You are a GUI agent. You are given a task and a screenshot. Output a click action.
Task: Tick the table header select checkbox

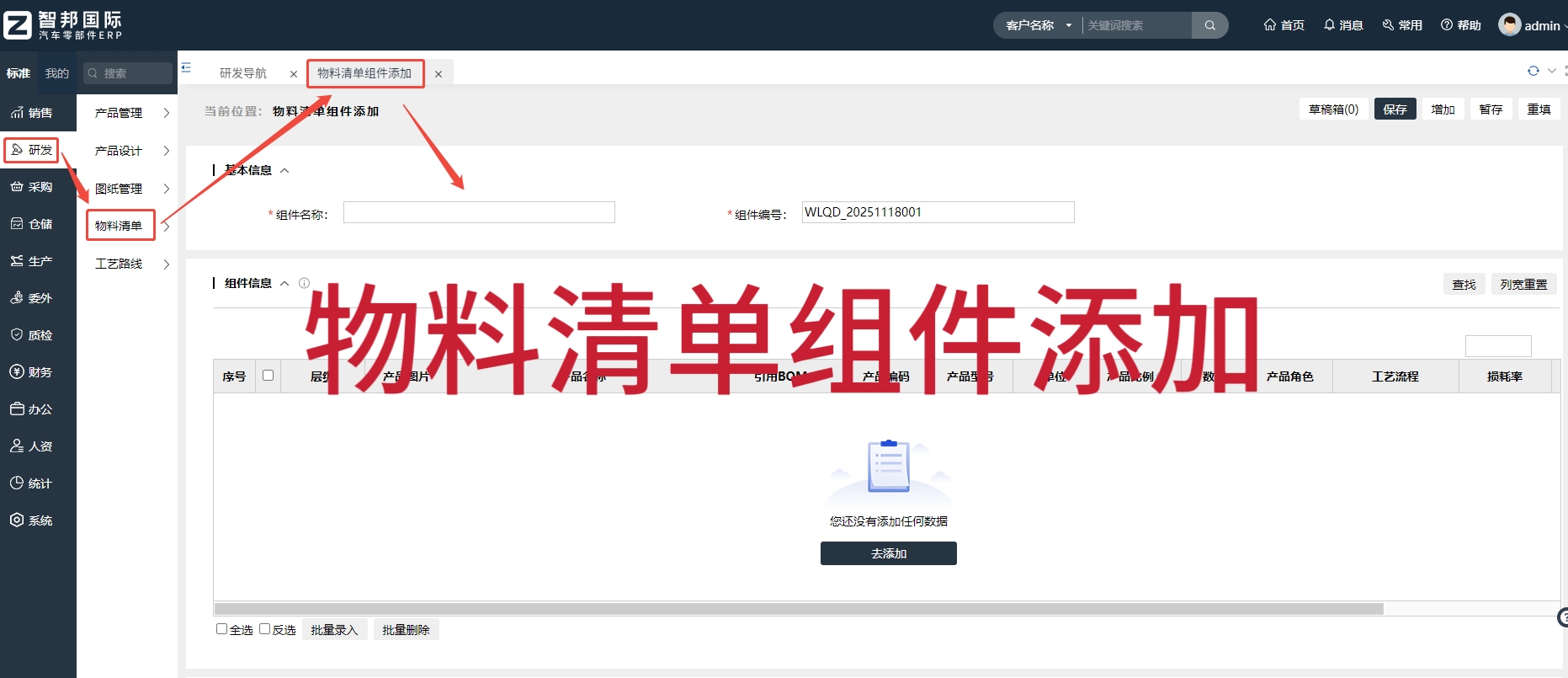pyautogui.click(x=268, y=376)
